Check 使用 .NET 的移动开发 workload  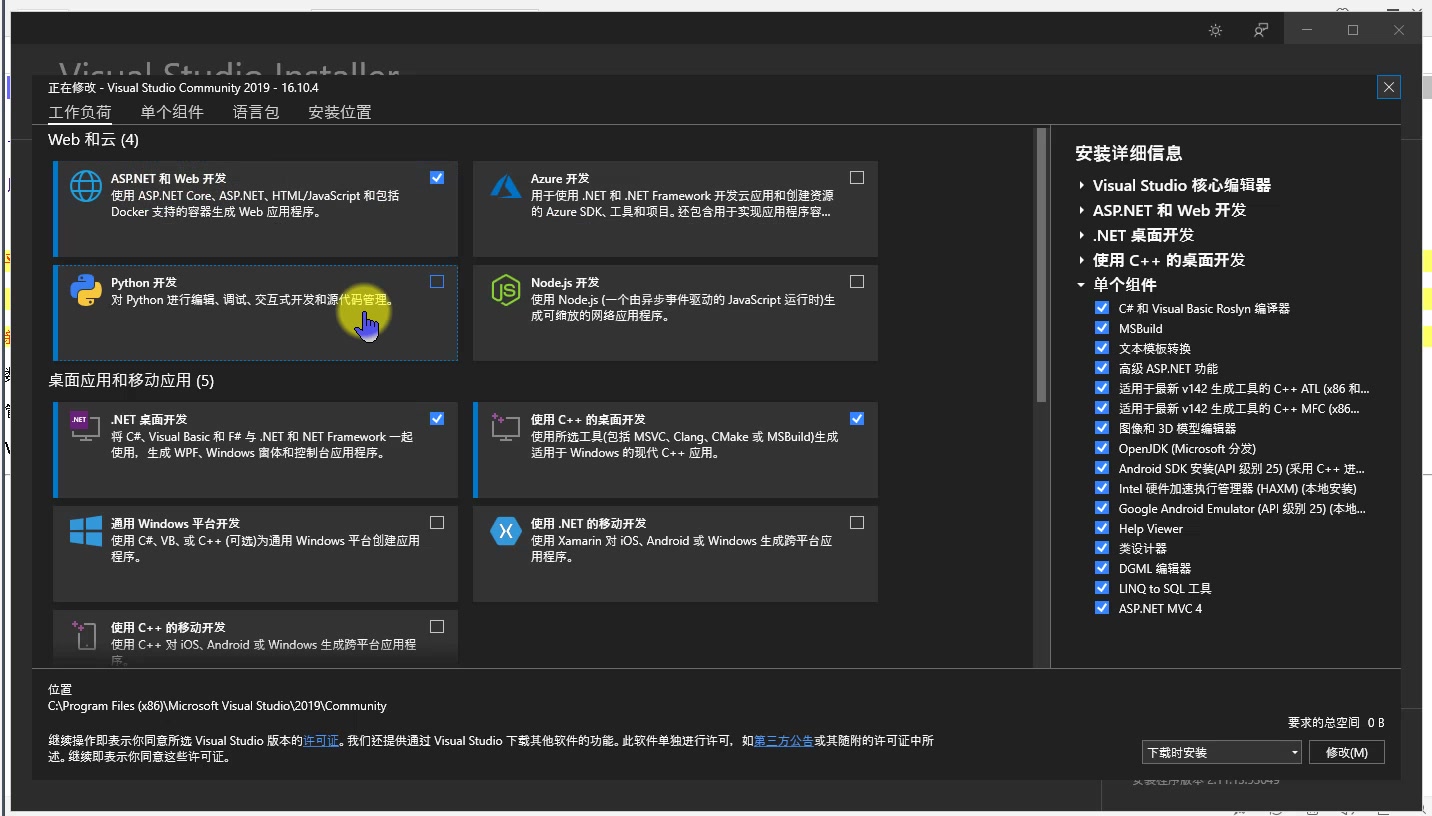pos(857,522)
